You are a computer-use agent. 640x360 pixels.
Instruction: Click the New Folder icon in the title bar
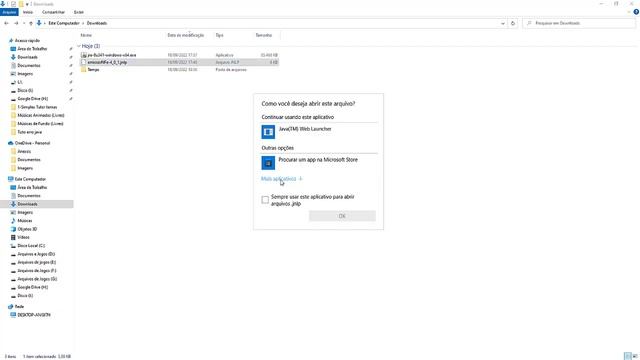pos(21,4)
